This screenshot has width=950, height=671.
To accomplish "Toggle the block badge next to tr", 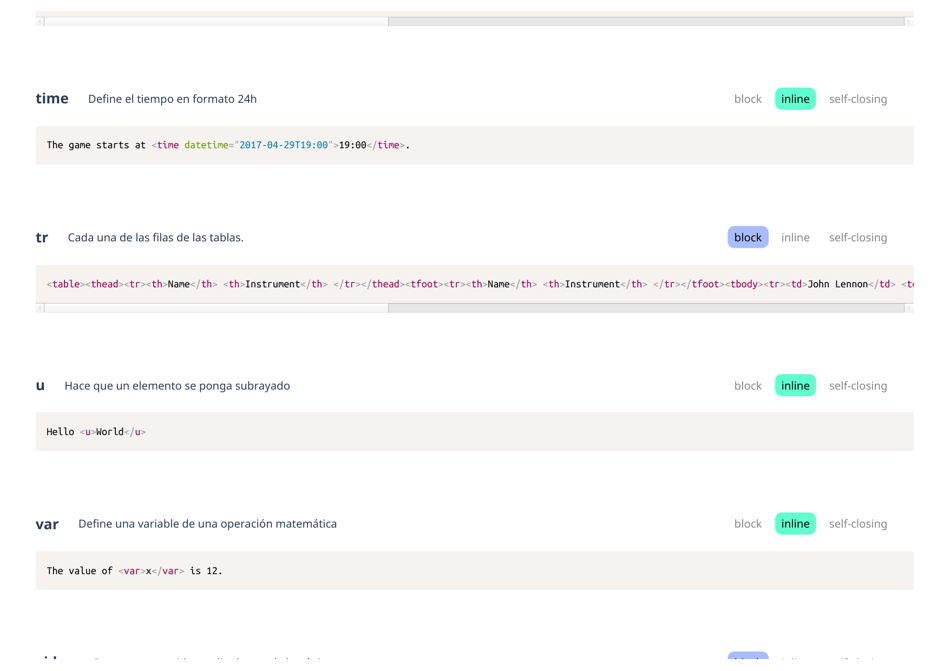I will [747, 237].
